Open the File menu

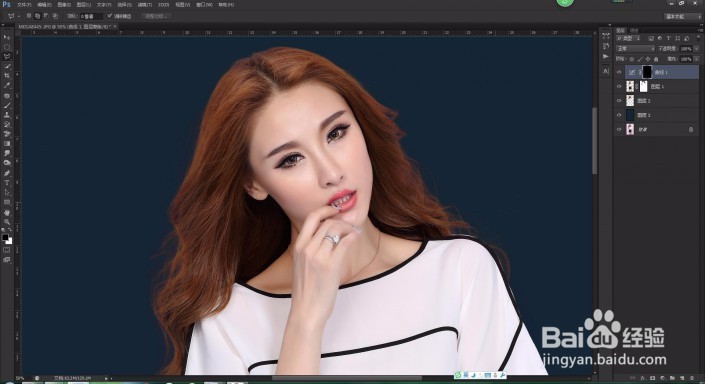pos(24,4)
